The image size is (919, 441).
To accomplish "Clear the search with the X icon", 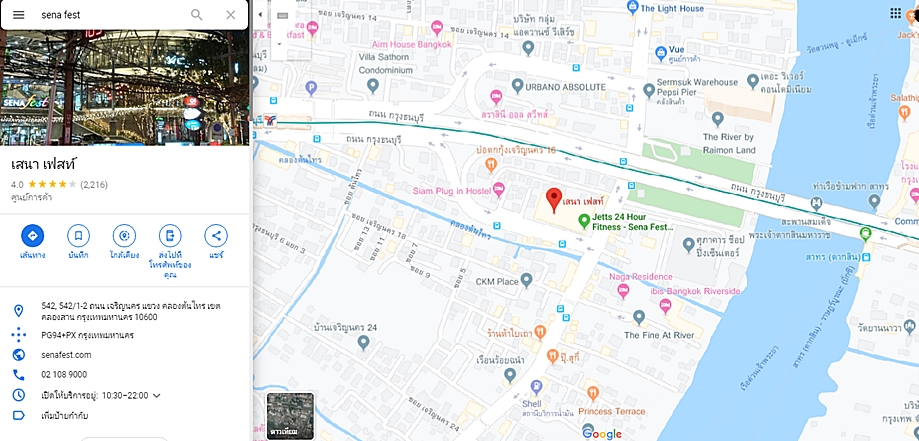I will (231, 15).
